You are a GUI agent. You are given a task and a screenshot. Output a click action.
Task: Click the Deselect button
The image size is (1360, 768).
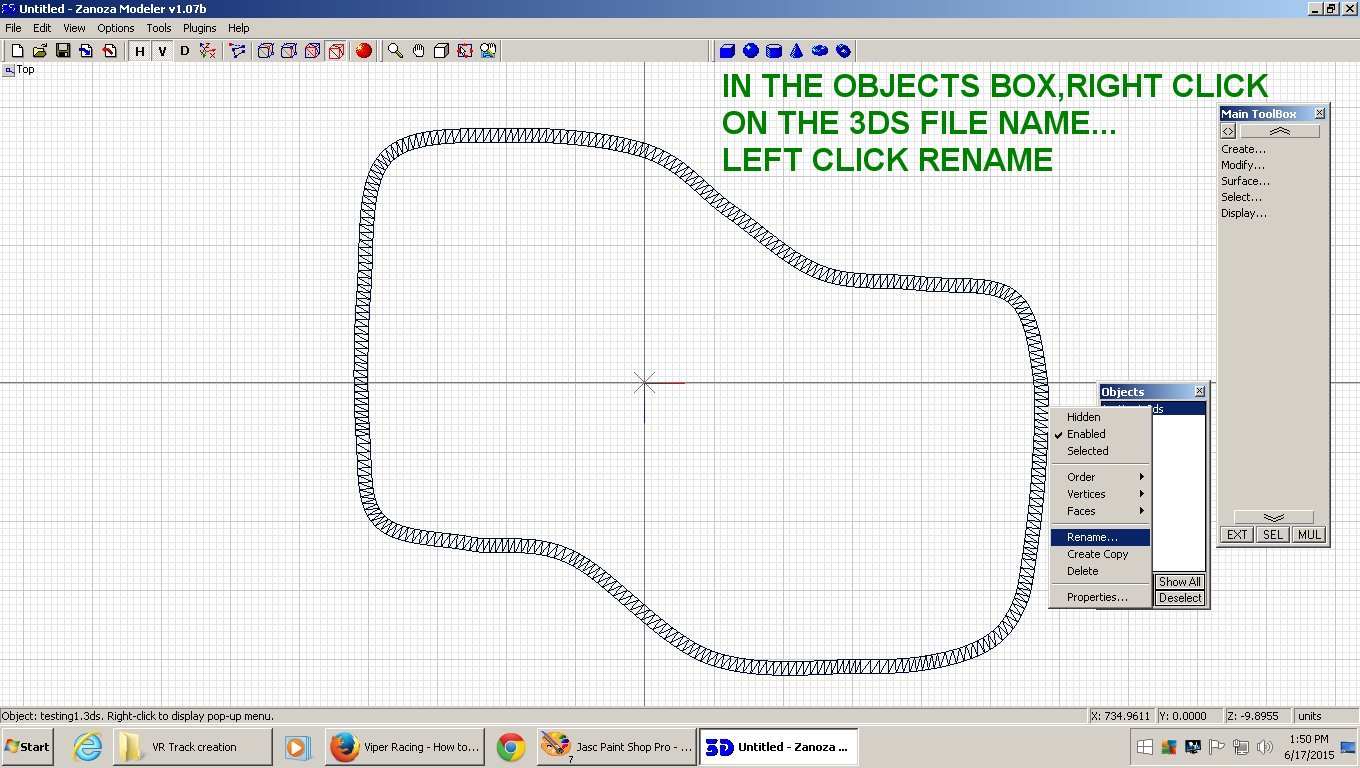[x=1180, y=598]
